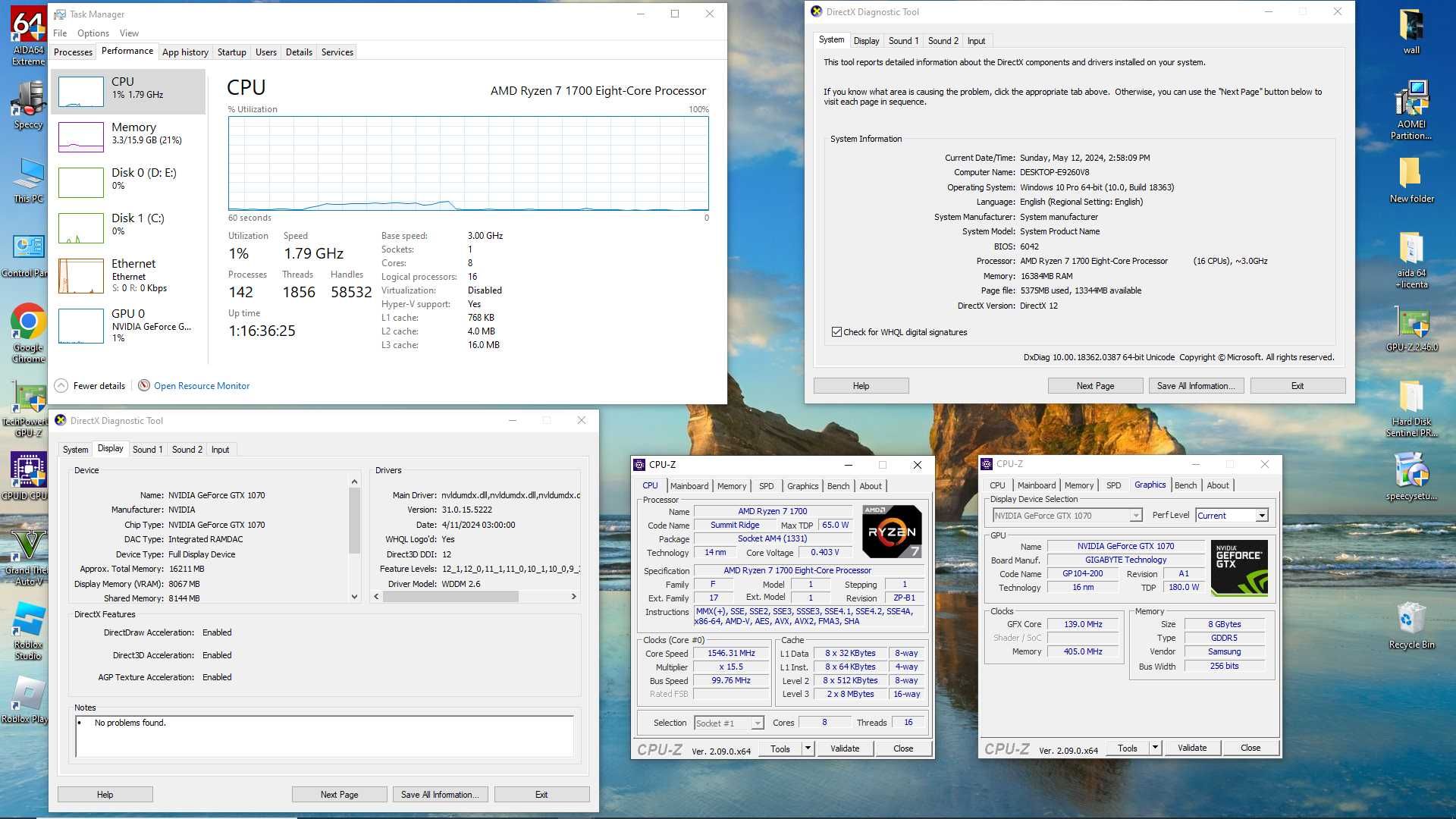1456x819 pixels.
Task: Open This PC desktop icon
Action: (x=28, y=180)
